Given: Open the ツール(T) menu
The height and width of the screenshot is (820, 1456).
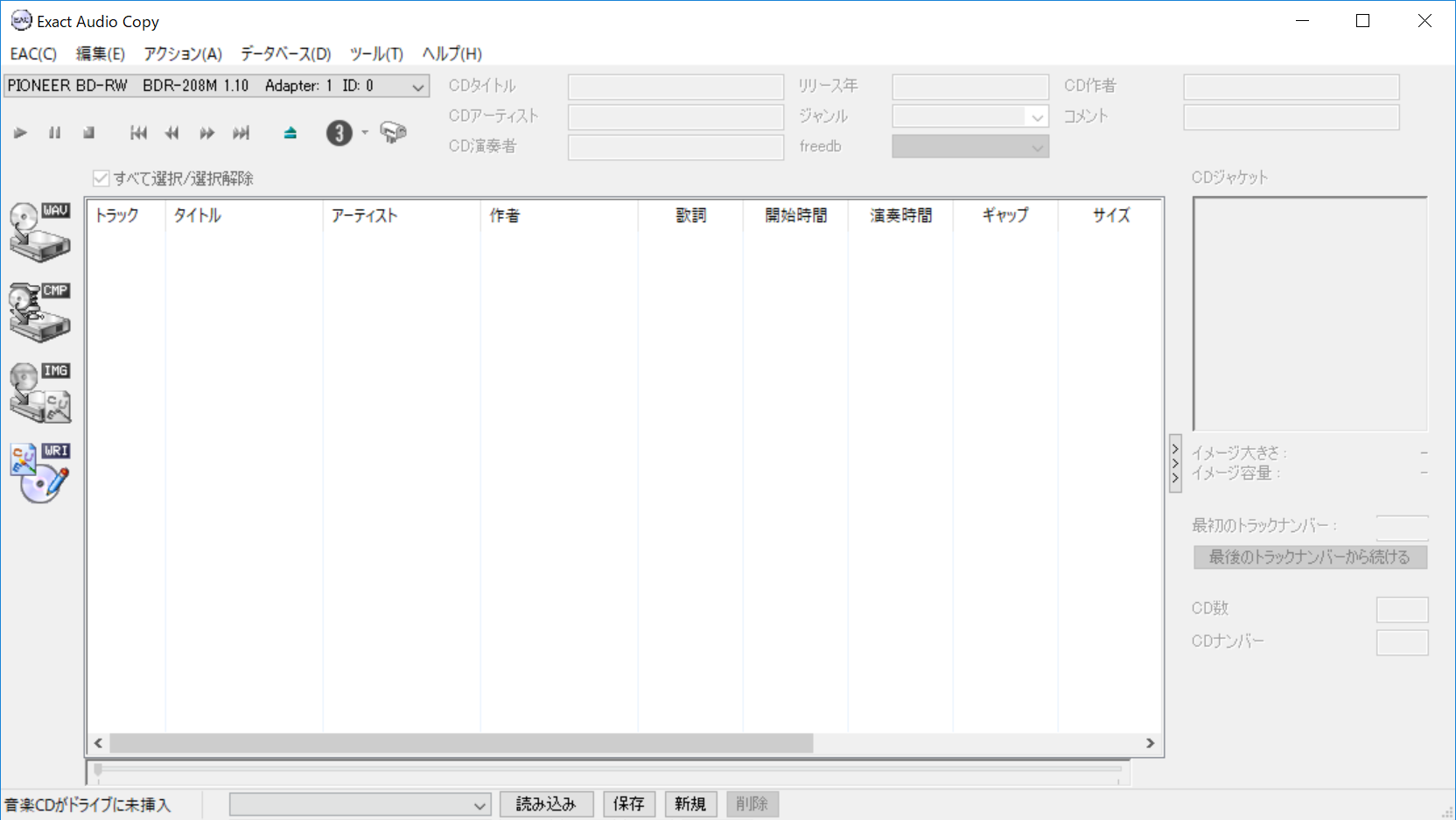Looking at the screenshot, I should tap(376, 54).
